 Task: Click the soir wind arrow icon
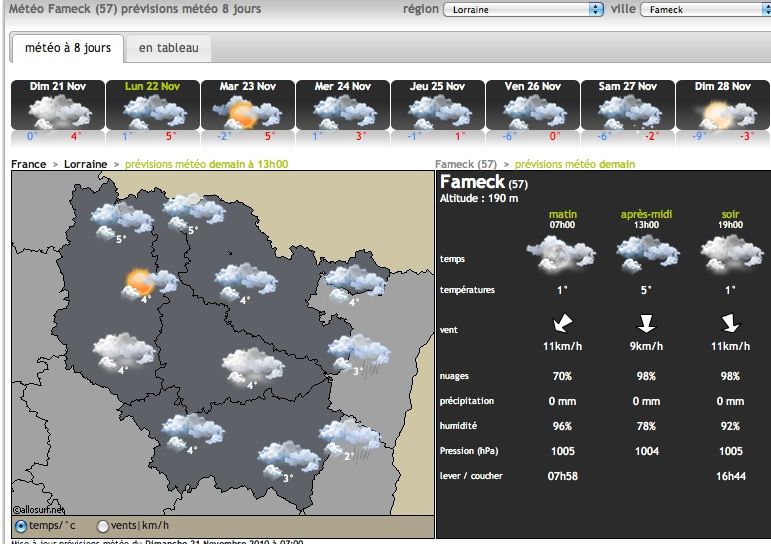click(x=730, y=323)
